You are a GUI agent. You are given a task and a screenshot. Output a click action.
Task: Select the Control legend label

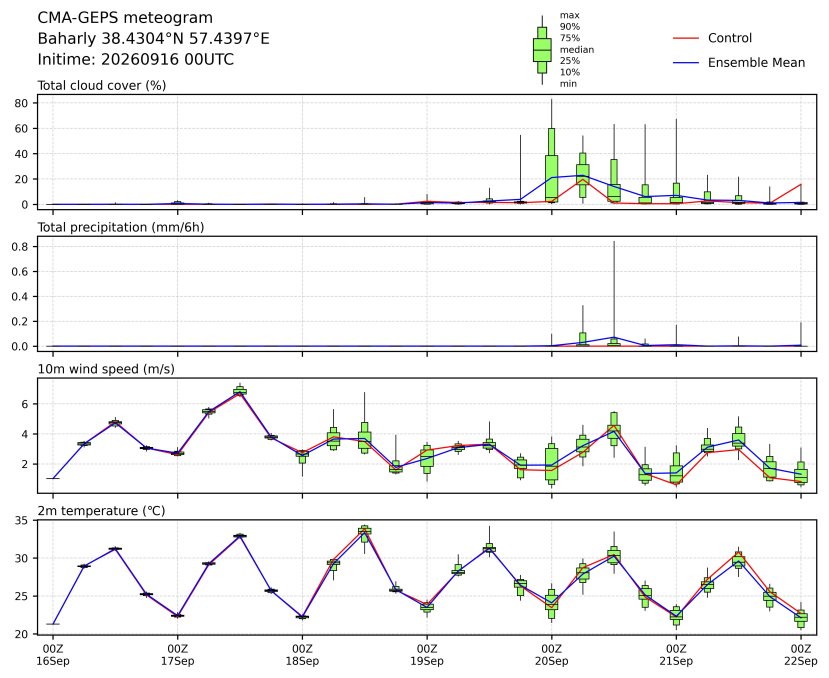[730, 38]
